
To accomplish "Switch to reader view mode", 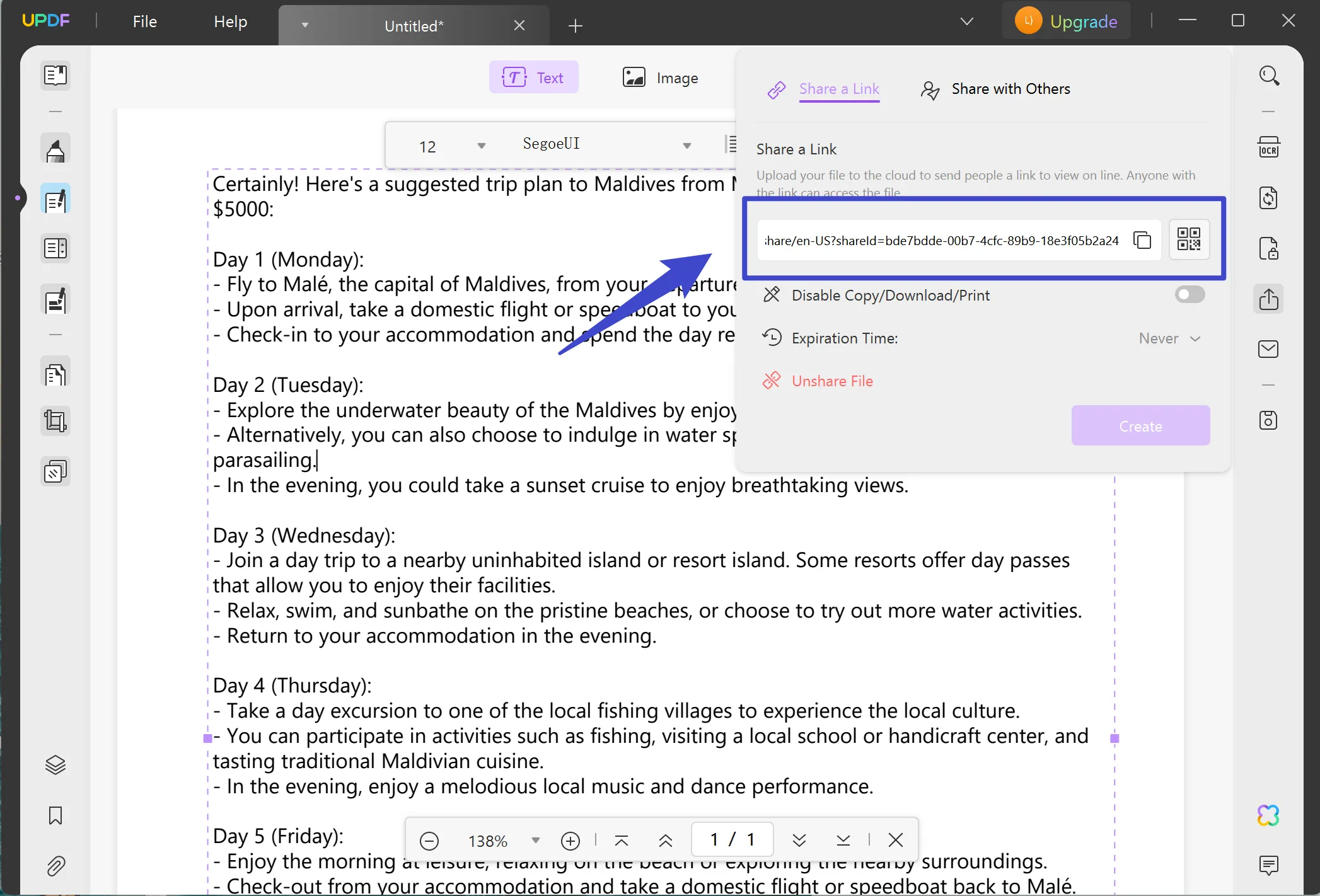I will pyautogui.click(x=55, y=75).
